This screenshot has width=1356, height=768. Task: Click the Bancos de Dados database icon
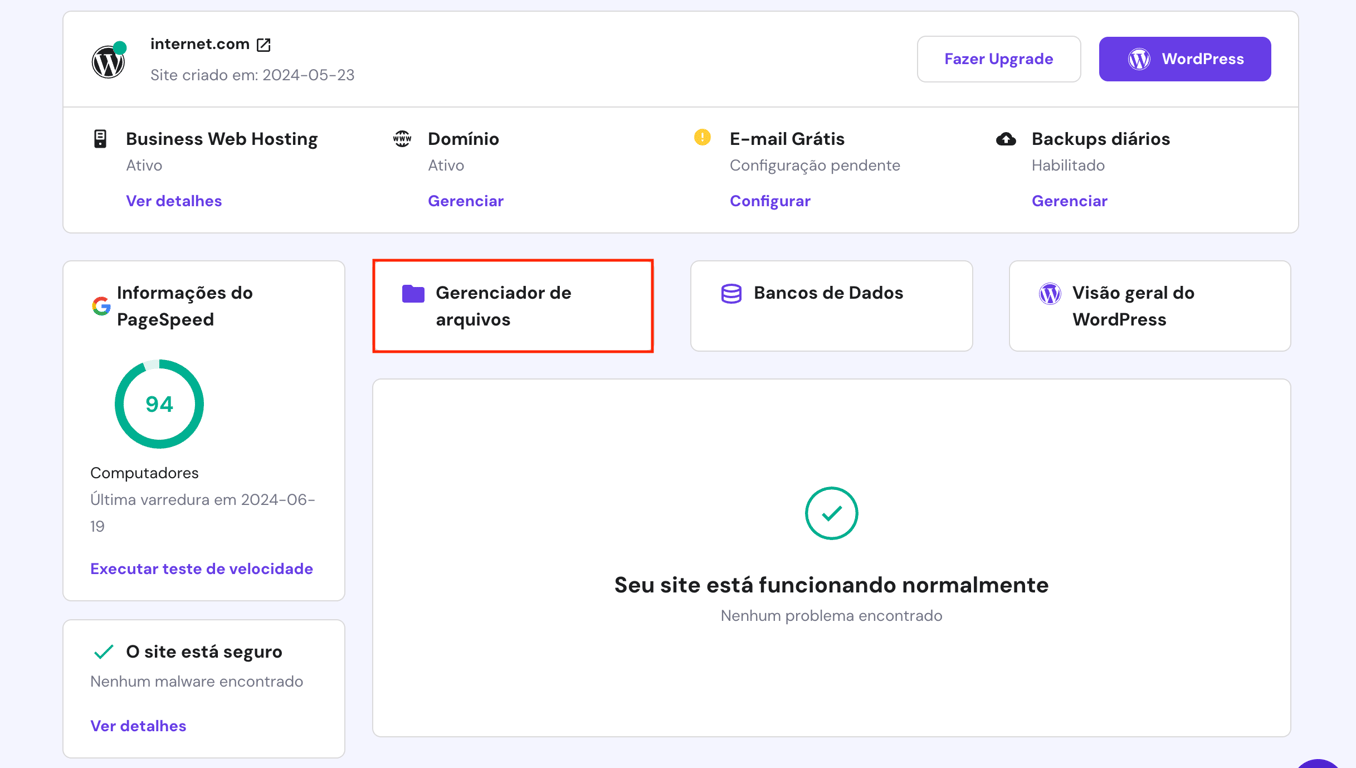click(x=730, y=293)
